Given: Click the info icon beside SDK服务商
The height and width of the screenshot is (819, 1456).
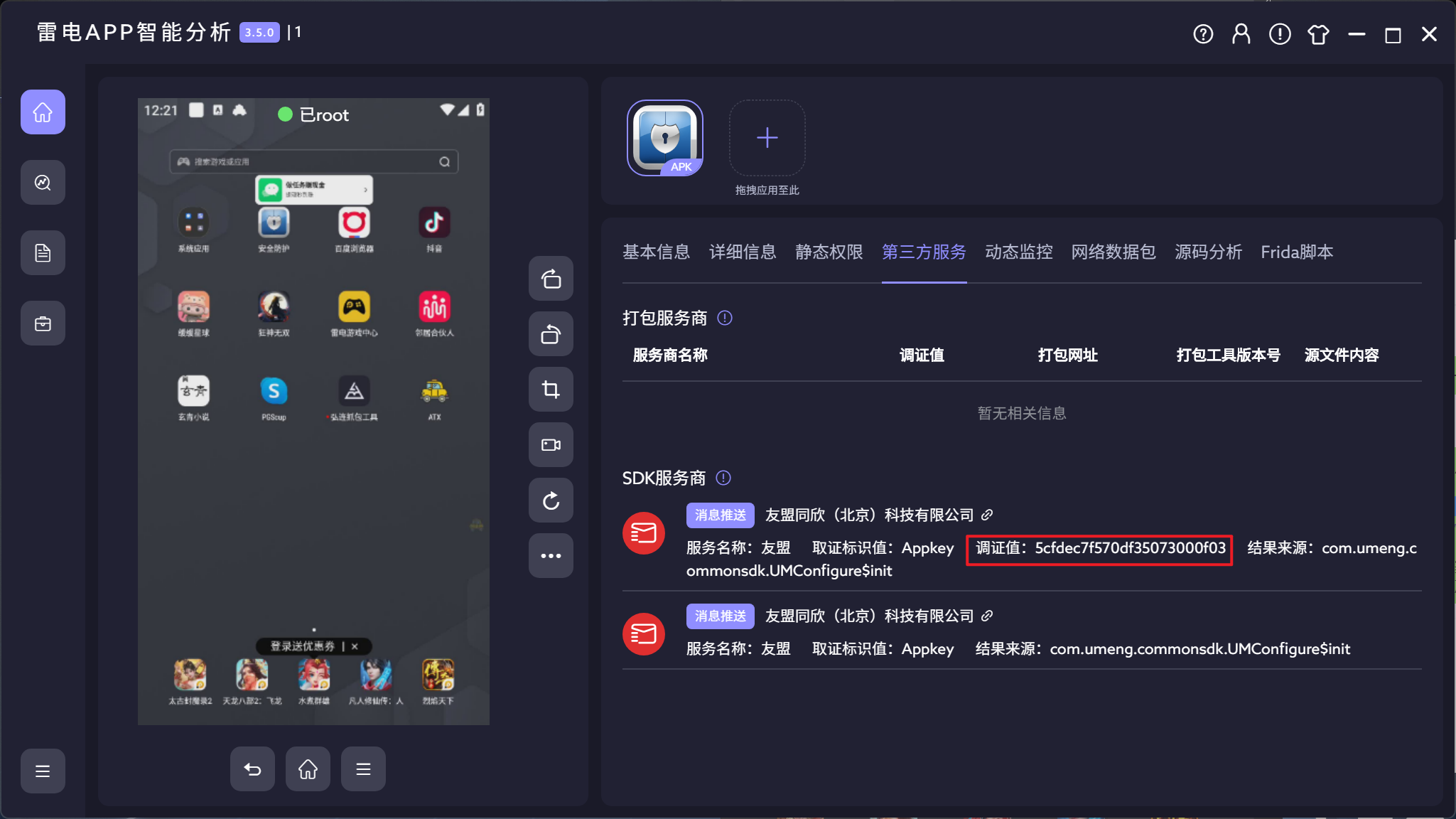Looking at the screenshot, I should [x=723, y=478].
